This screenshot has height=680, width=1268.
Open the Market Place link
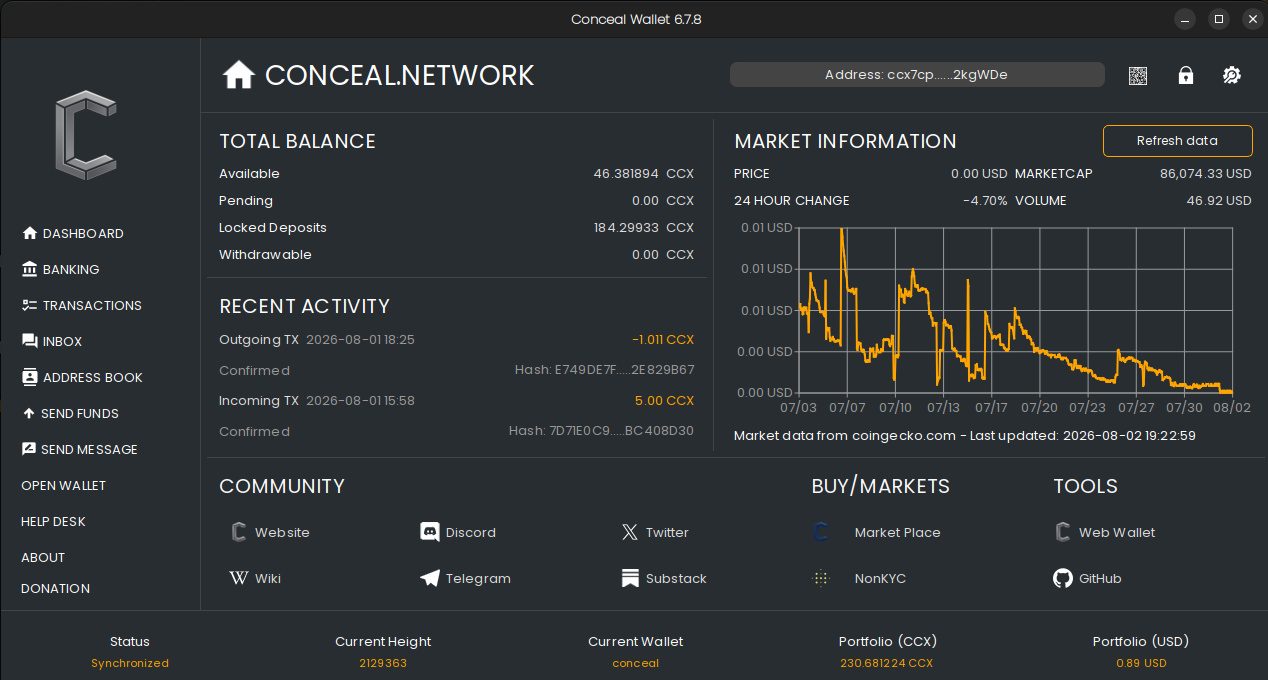click(x=898, y=532)
